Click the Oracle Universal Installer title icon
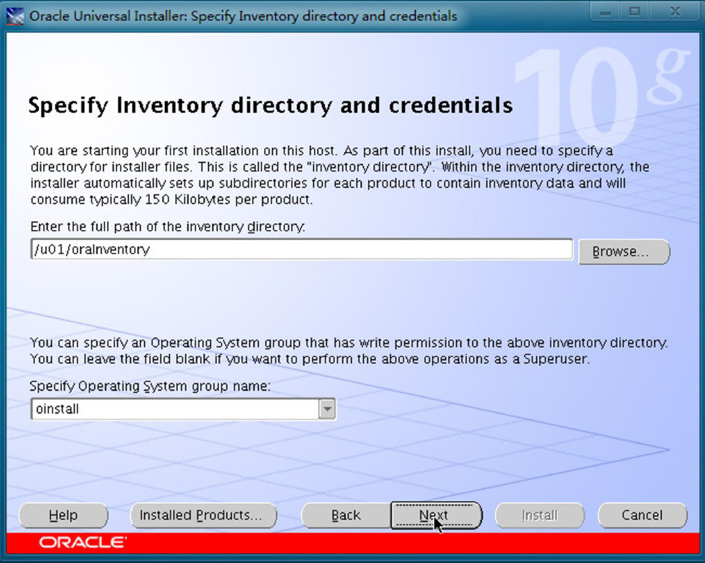 click(x=15, y=16)
